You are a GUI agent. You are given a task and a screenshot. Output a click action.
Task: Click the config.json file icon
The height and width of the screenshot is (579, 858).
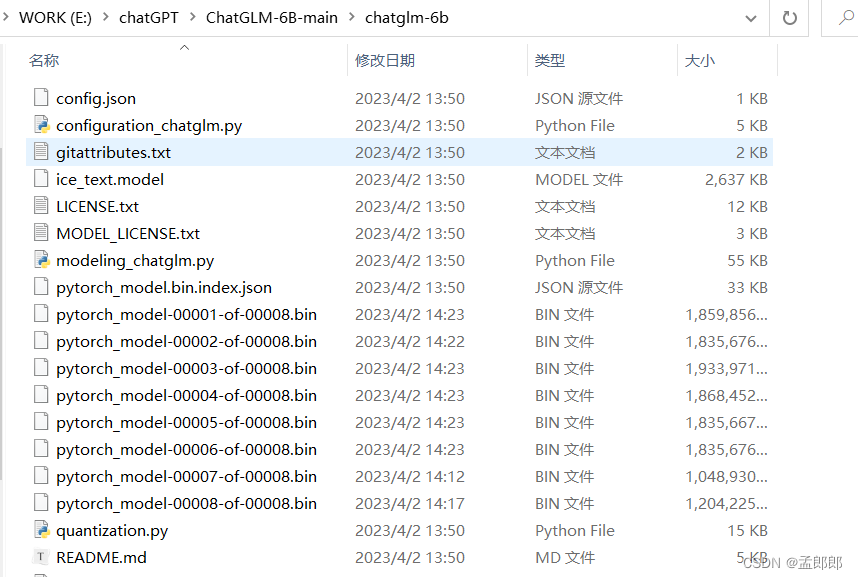[x=41, y=97]
